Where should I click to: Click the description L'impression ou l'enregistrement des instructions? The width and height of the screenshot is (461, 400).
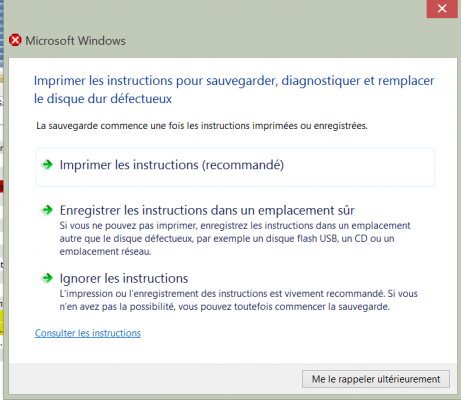pyautogui.click(x=238, y=300)
